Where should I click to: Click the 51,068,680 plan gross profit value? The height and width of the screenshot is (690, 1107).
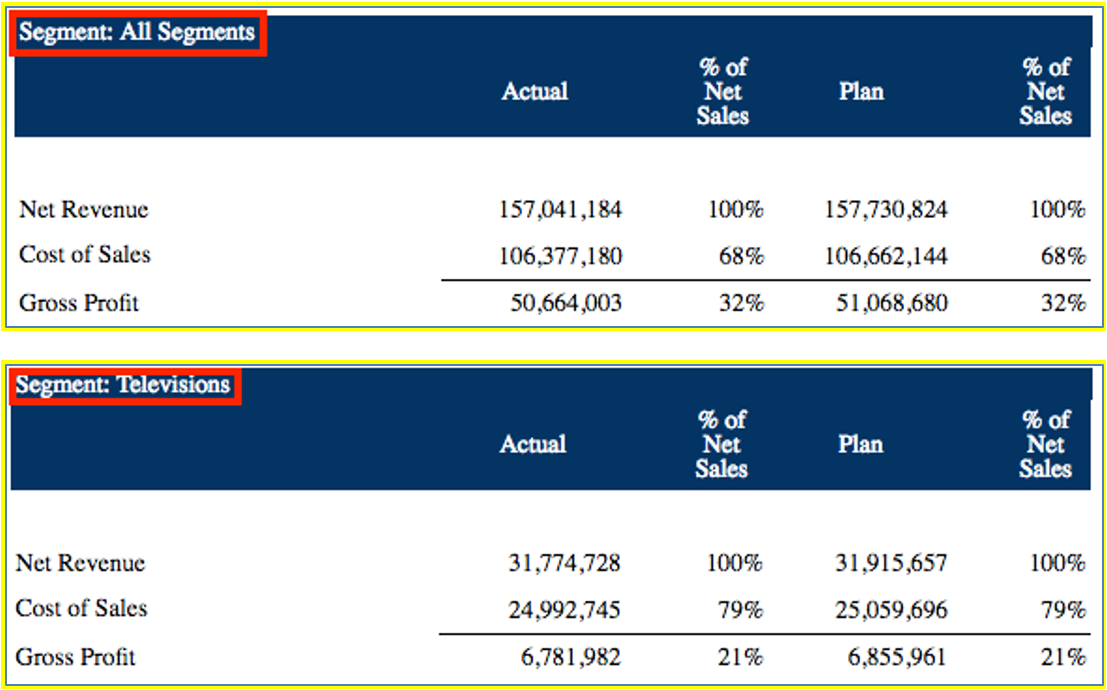point(892,303)
